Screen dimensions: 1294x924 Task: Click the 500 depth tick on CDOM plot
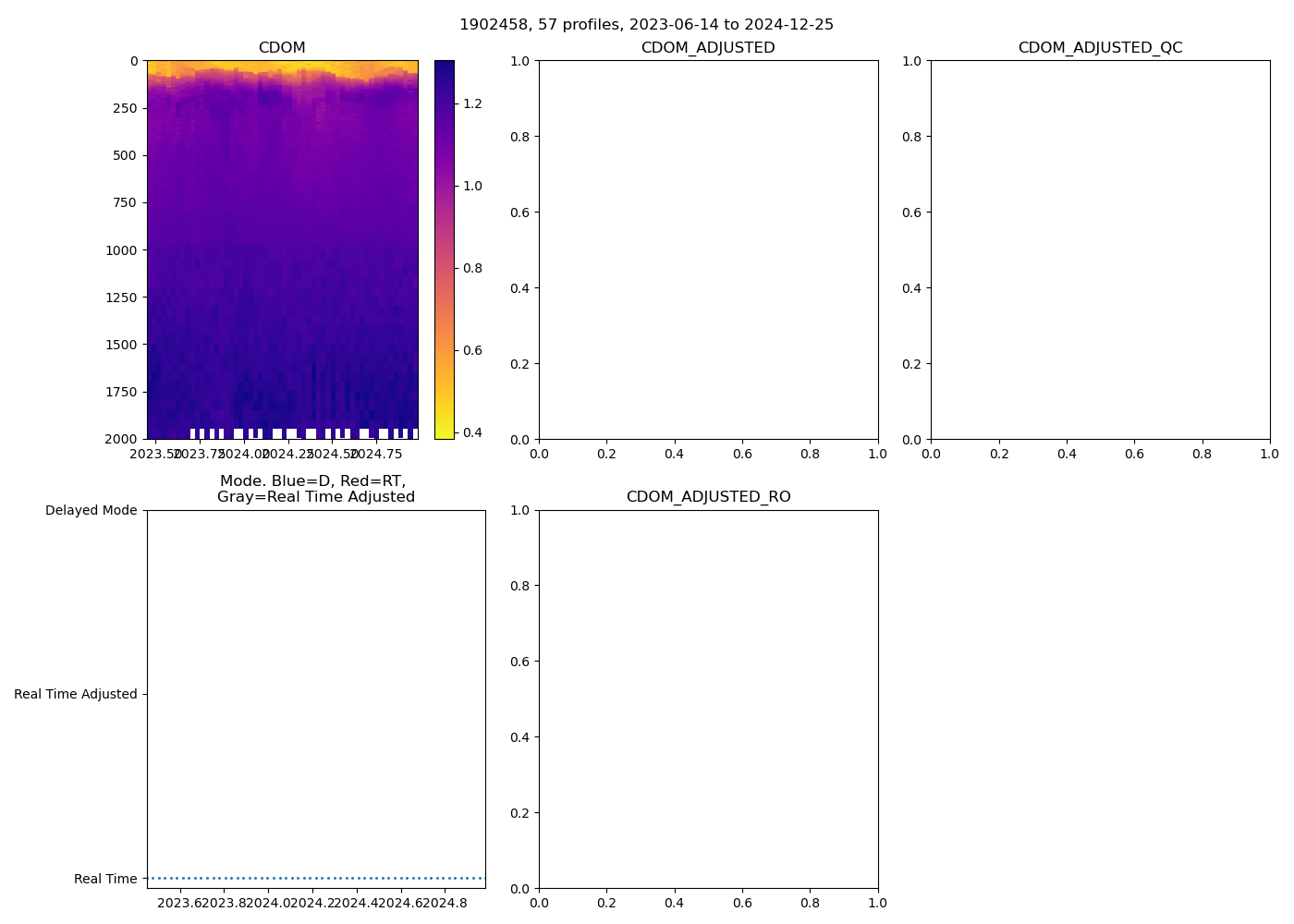click(x=125, y=155)
